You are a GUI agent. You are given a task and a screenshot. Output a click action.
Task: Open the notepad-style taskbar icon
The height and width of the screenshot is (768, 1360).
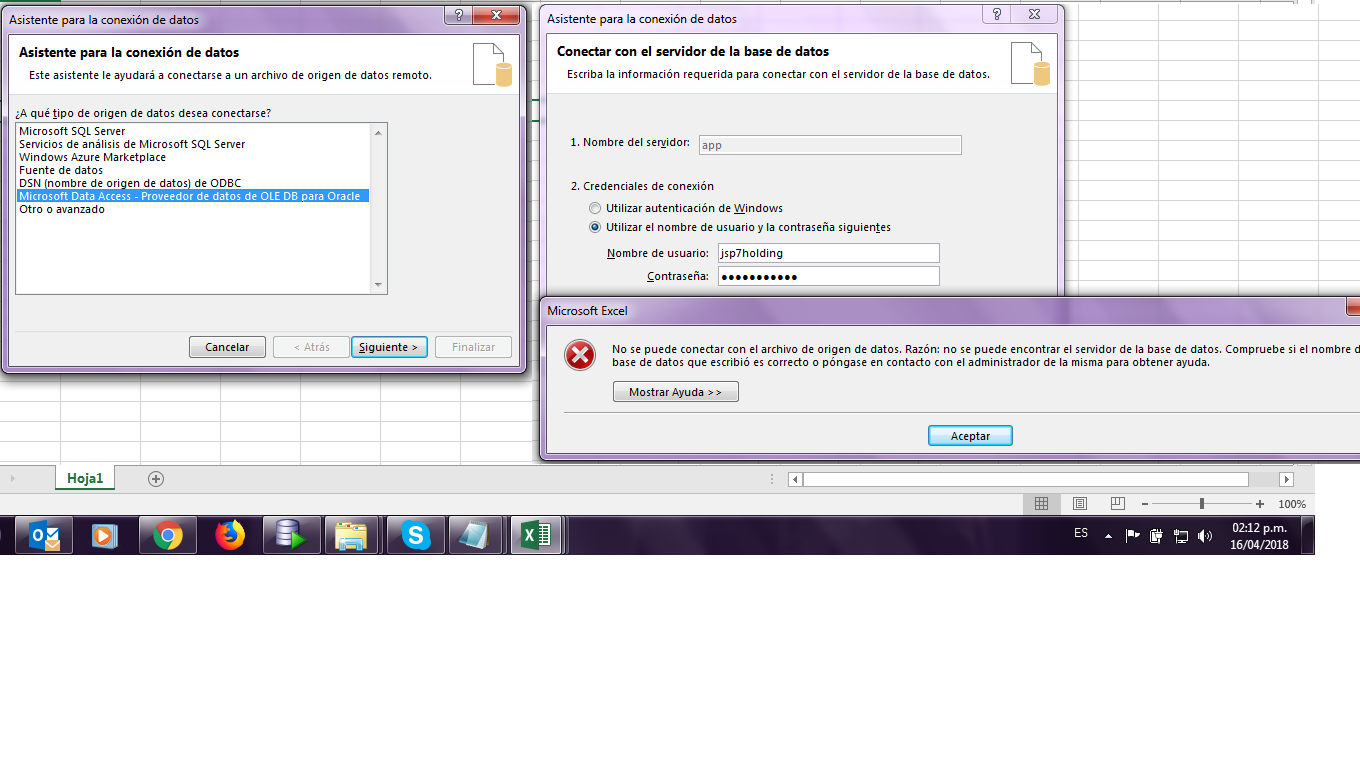tap(474, 536)
